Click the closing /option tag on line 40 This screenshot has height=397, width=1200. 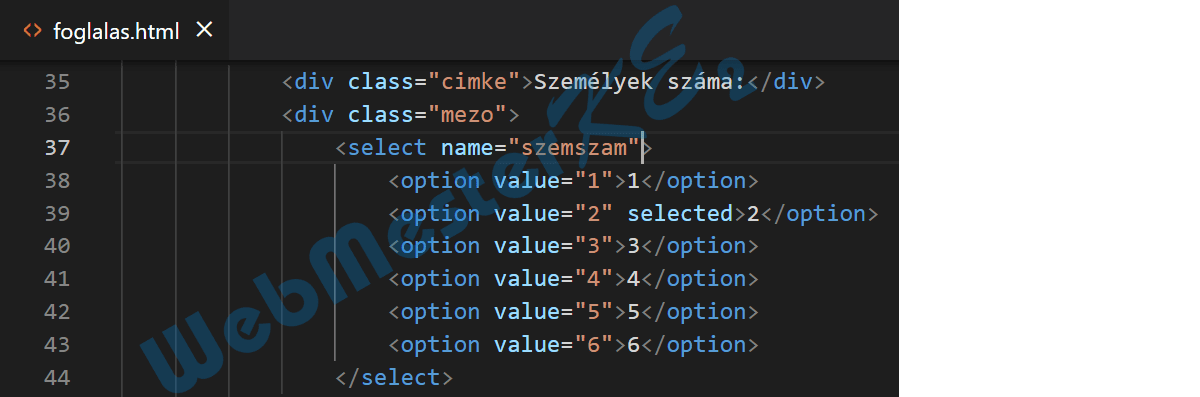pyautogui.click(x=700, y=246)
